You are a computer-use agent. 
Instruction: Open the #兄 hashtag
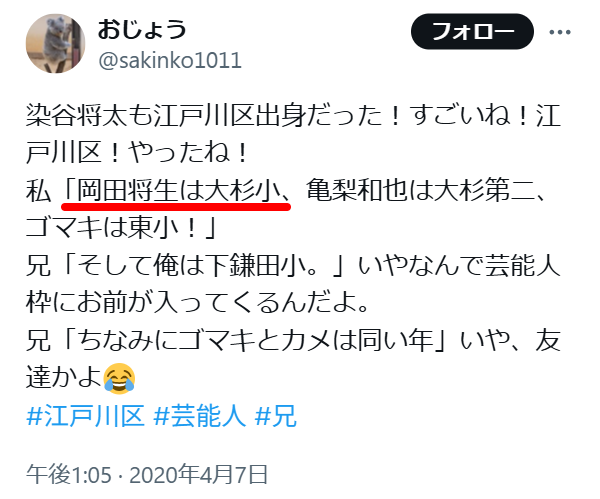point(275,416)
